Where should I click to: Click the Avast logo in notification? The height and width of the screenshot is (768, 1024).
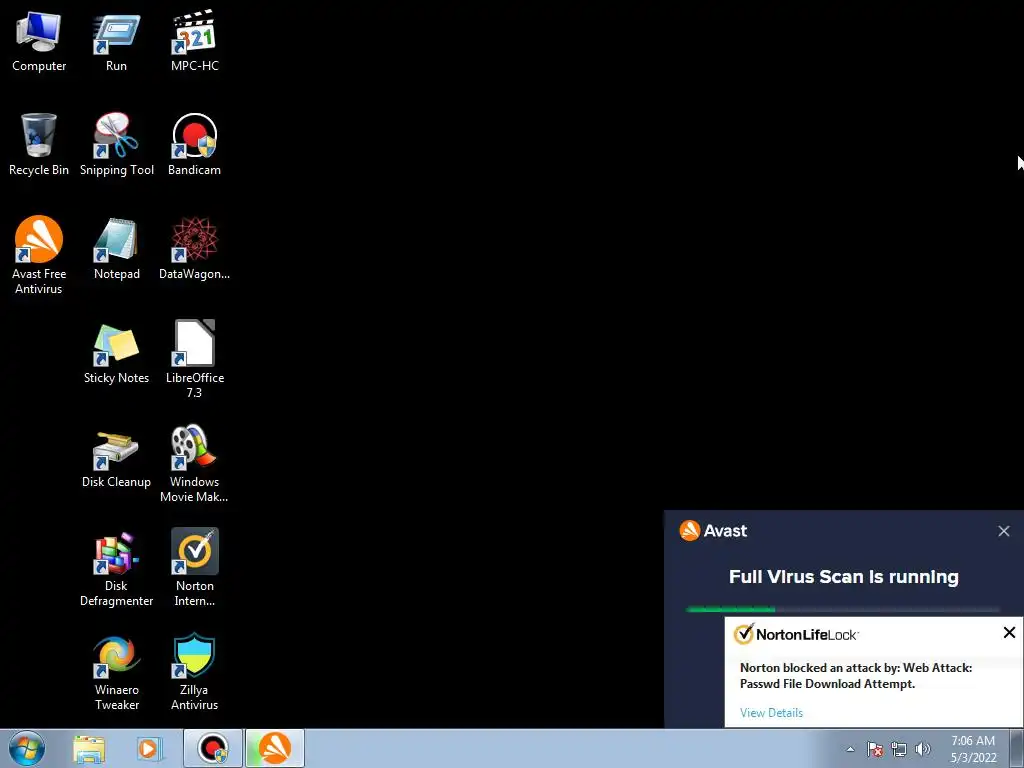click(713, 530)
